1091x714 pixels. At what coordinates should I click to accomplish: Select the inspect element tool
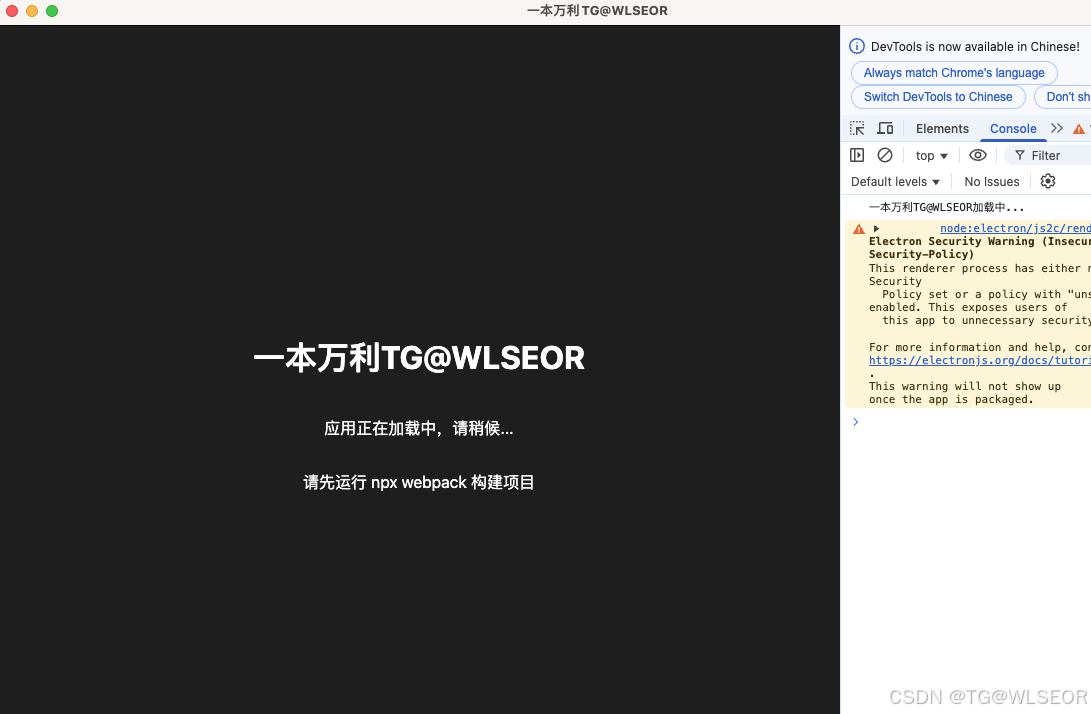point(857,128)
